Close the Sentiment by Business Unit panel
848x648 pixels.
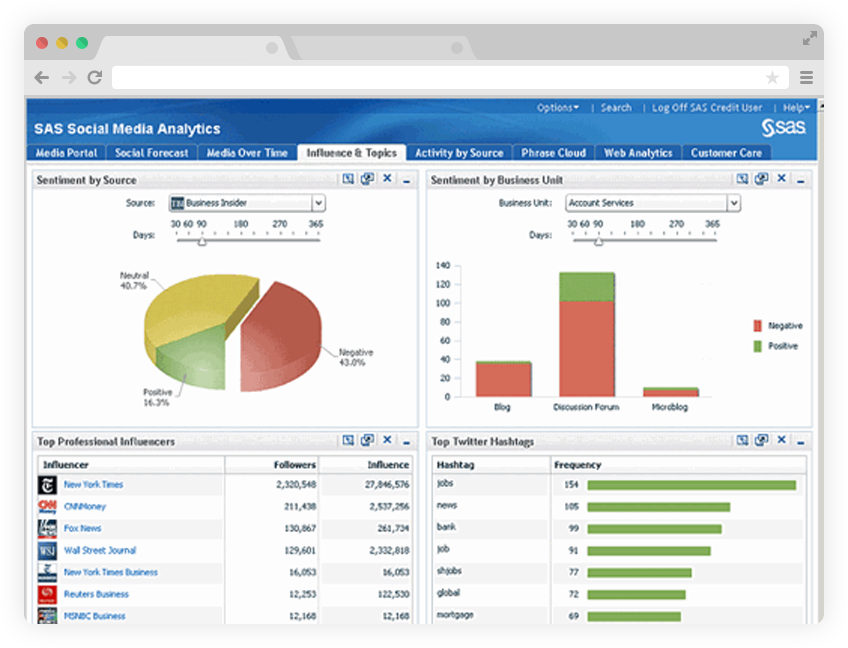[x=781, y=178]
